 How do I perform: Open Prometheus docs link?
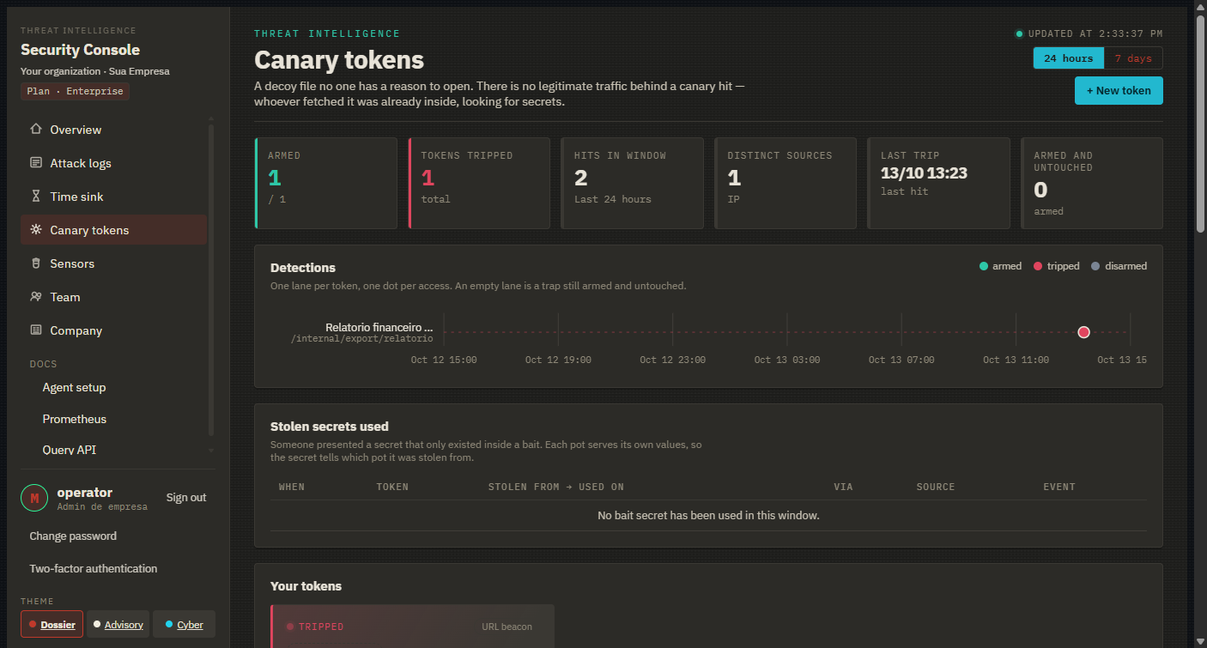[x=74, y=419]
